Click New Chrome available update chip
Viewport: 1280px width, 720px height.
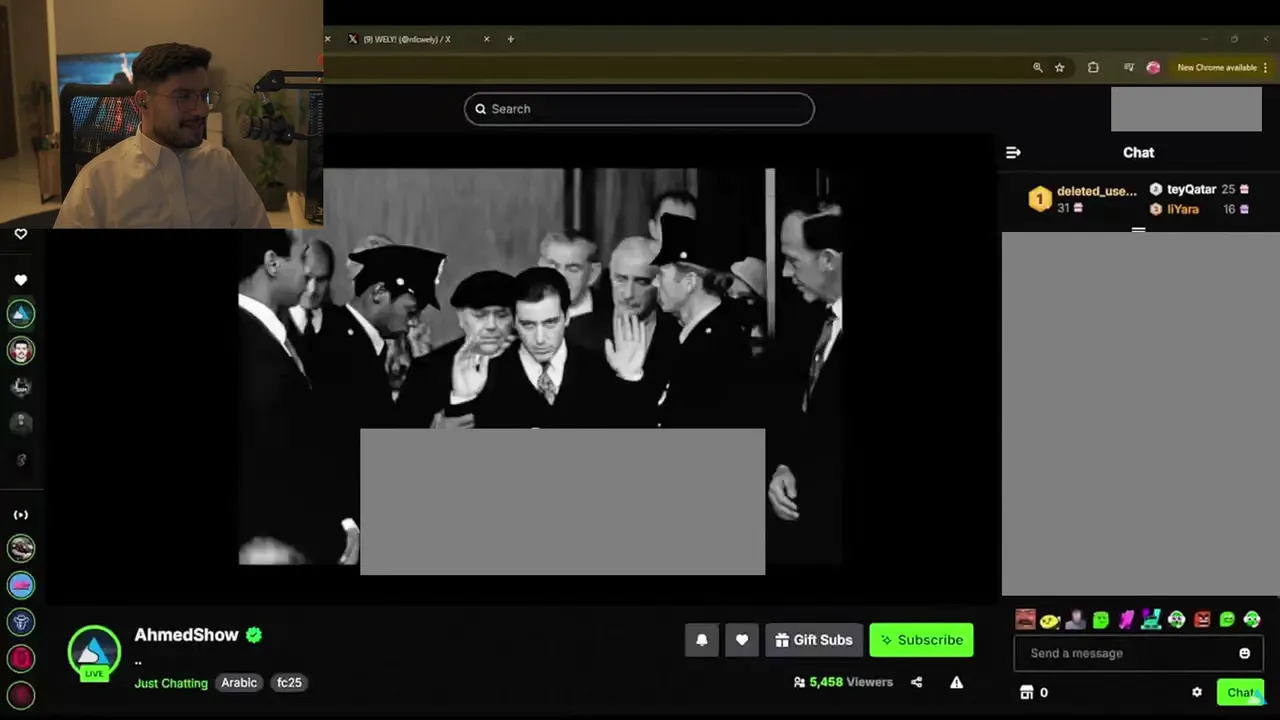[x=1217, y=67]
